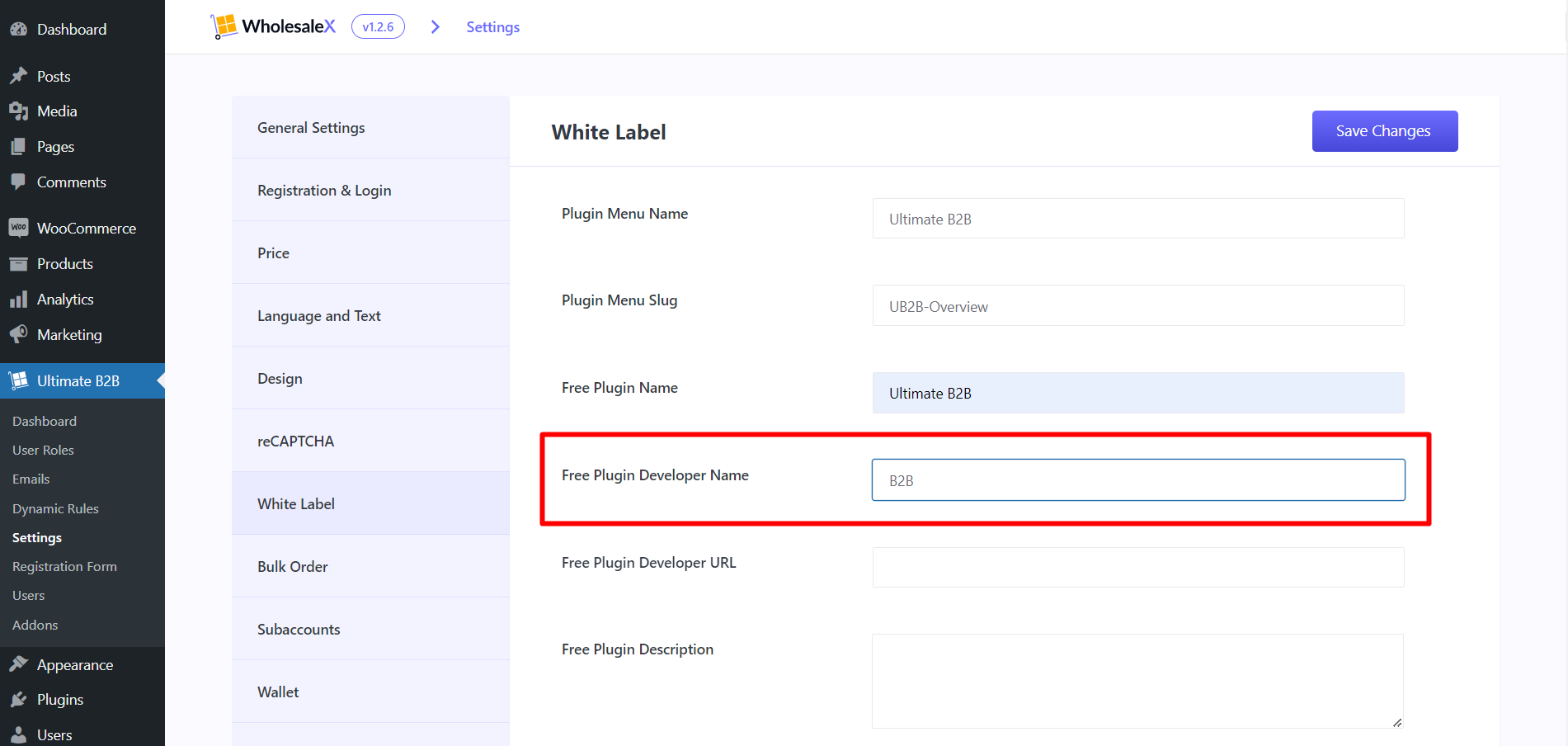Click the breadcrumb chevron arrow

pos(436,27)
